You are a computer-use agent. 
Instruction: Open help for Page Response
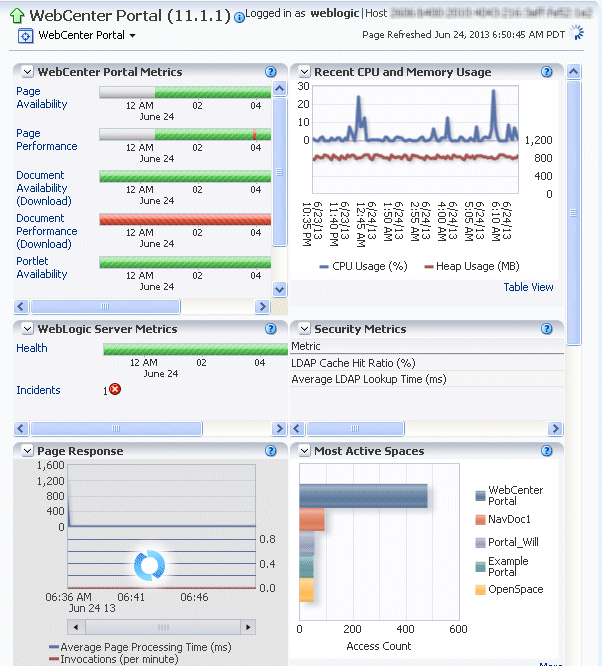270,451
